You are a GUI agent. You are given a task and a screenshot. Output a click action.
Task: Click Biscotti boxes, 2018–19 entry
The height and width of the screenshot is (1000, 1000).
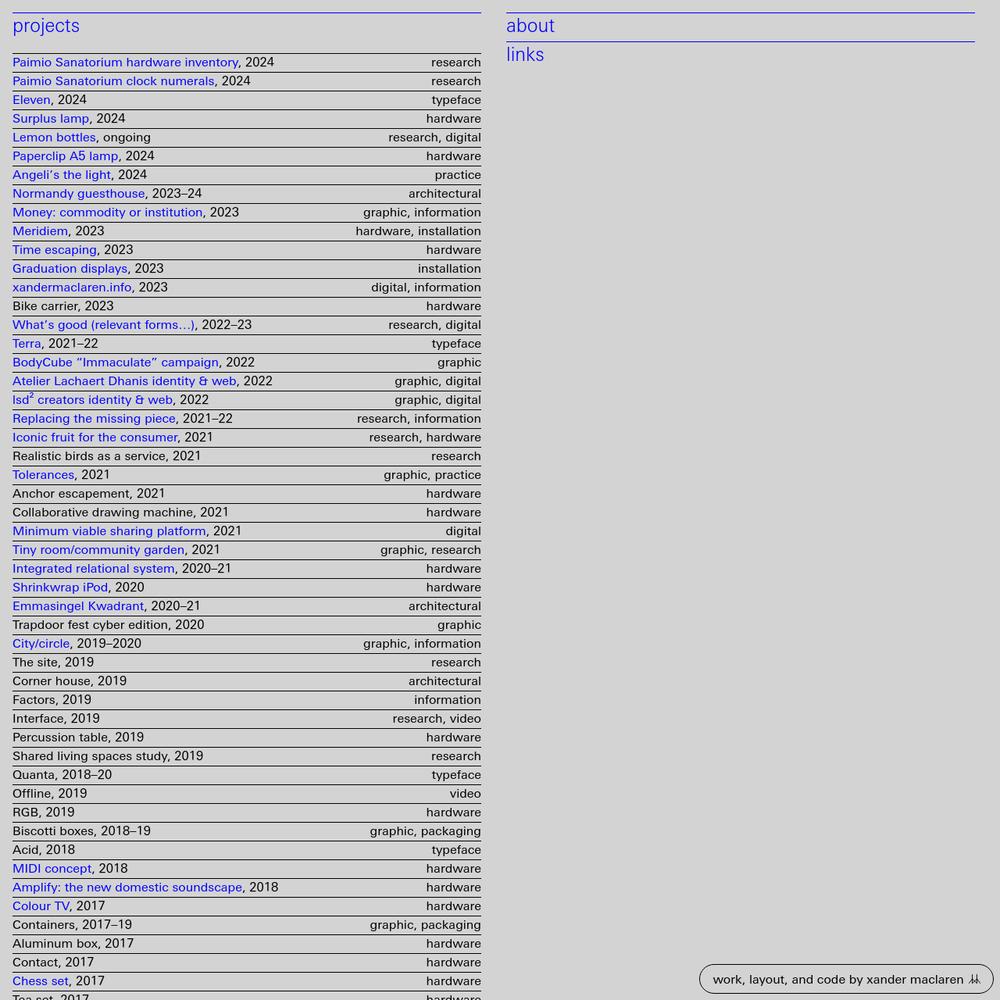(x=247, y=831)
